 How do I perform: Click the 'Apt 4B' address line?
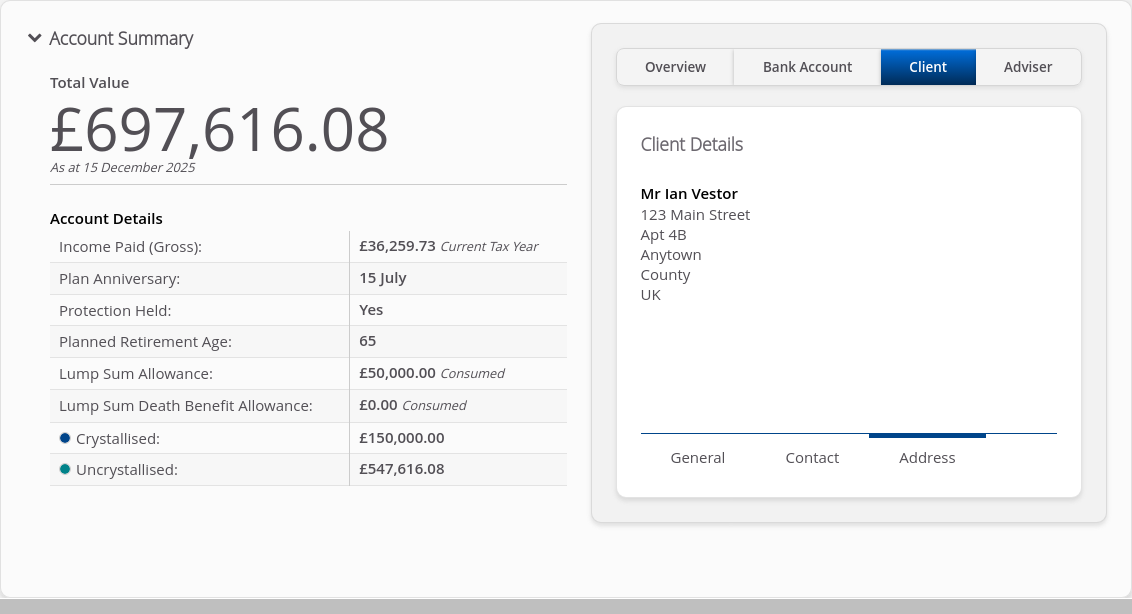tap(663, 235)
